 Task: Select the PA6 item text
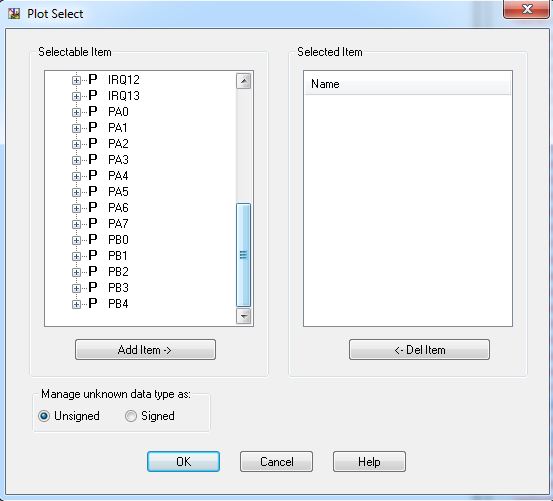[118, 208]
